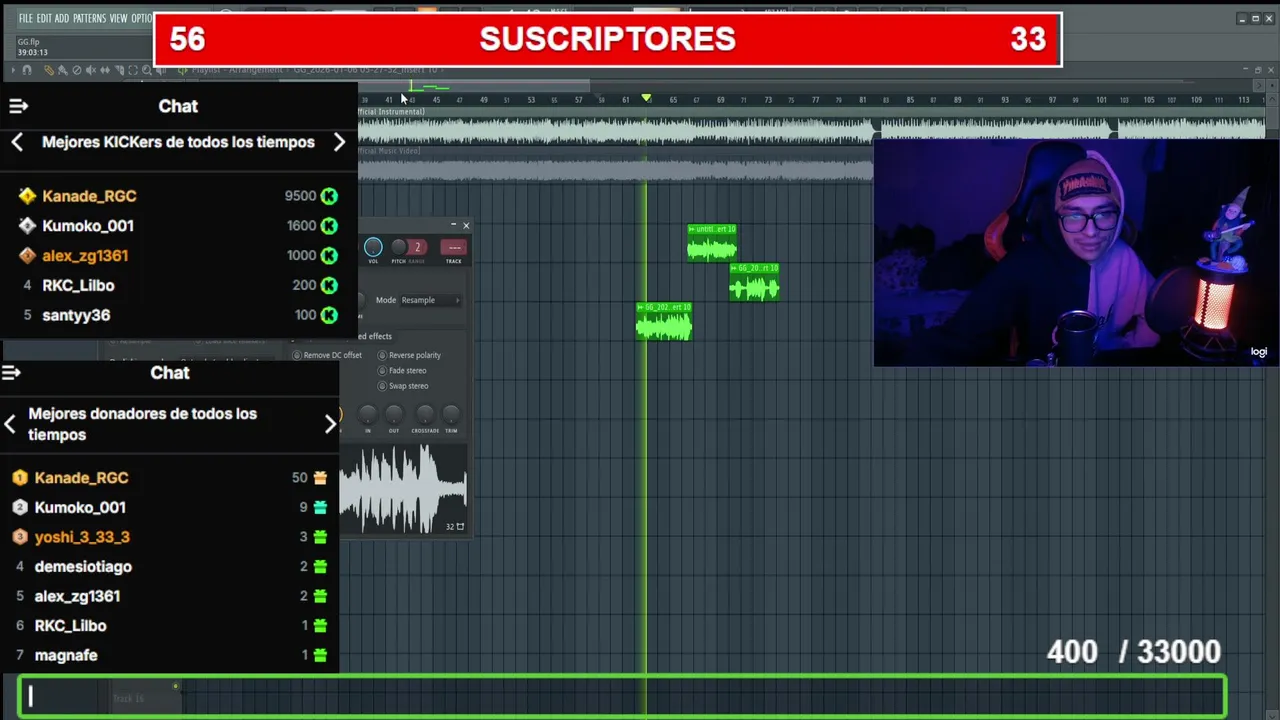Click the kick icon next to alex_zg1361 1000
Image resolution: width=1280 pixels, height=720 pixels.
[329, 255]
